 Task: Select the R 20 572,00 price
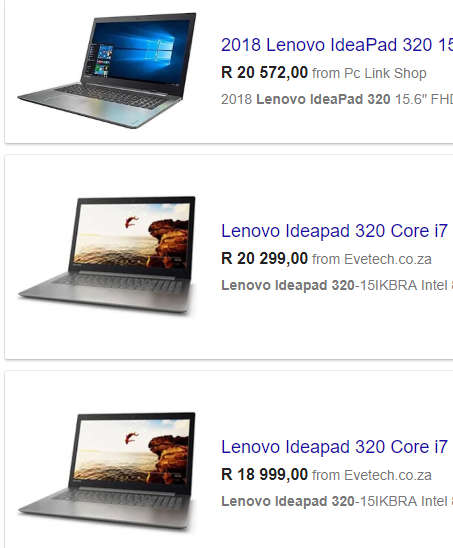[x=264, y=73]
